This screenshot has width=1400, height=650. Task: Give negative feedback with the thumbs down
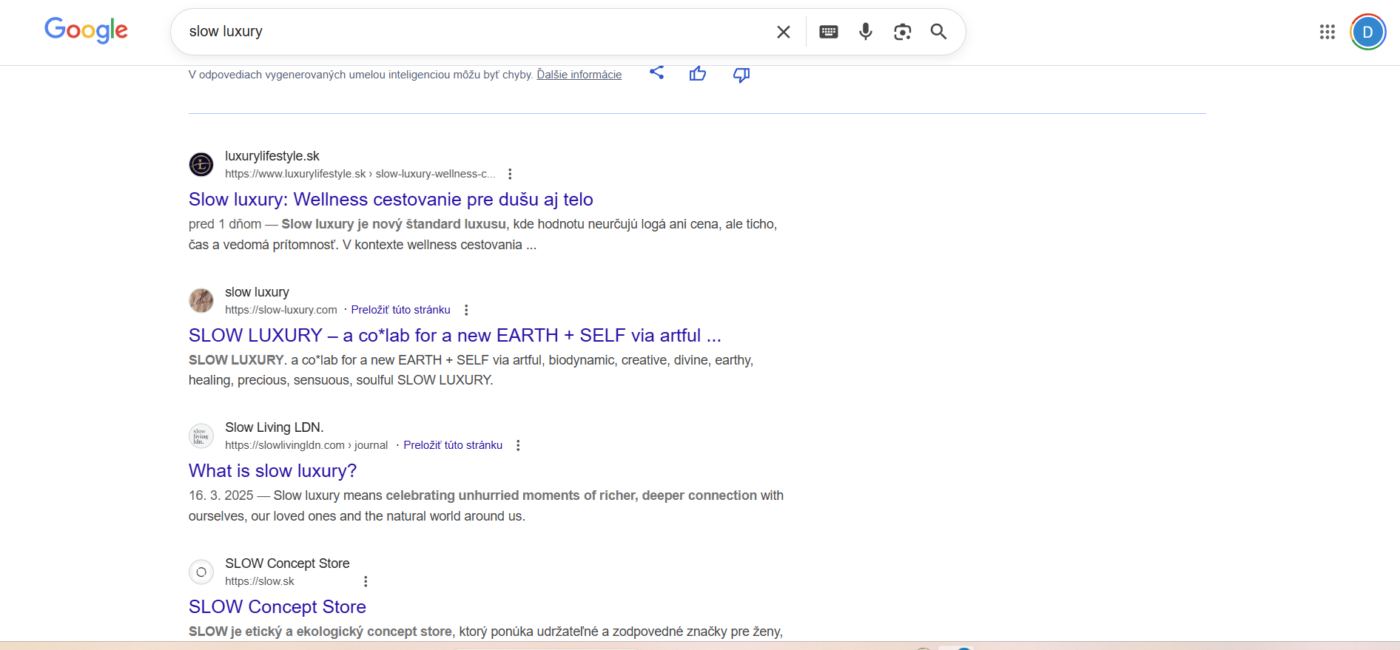point(741,74)
